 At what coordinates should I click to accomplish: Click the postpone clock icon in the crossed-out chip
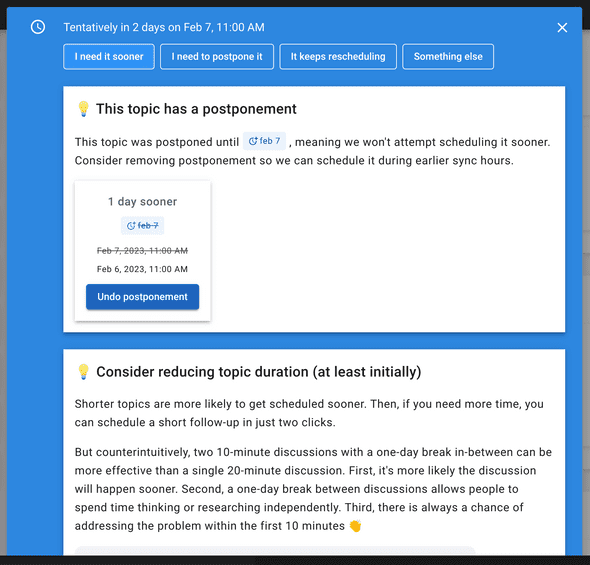[131, 226]
